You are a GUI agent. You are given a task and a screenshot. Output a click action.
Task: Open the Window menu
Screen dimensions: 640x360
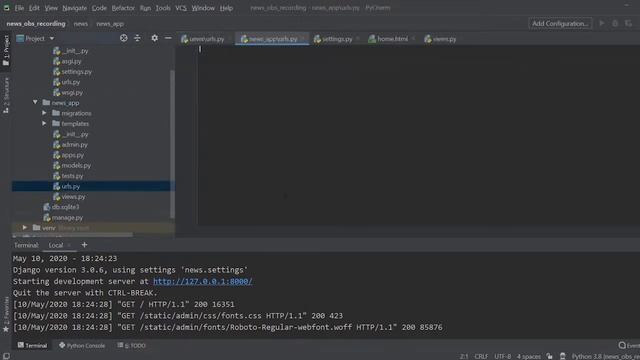[203, 8]
